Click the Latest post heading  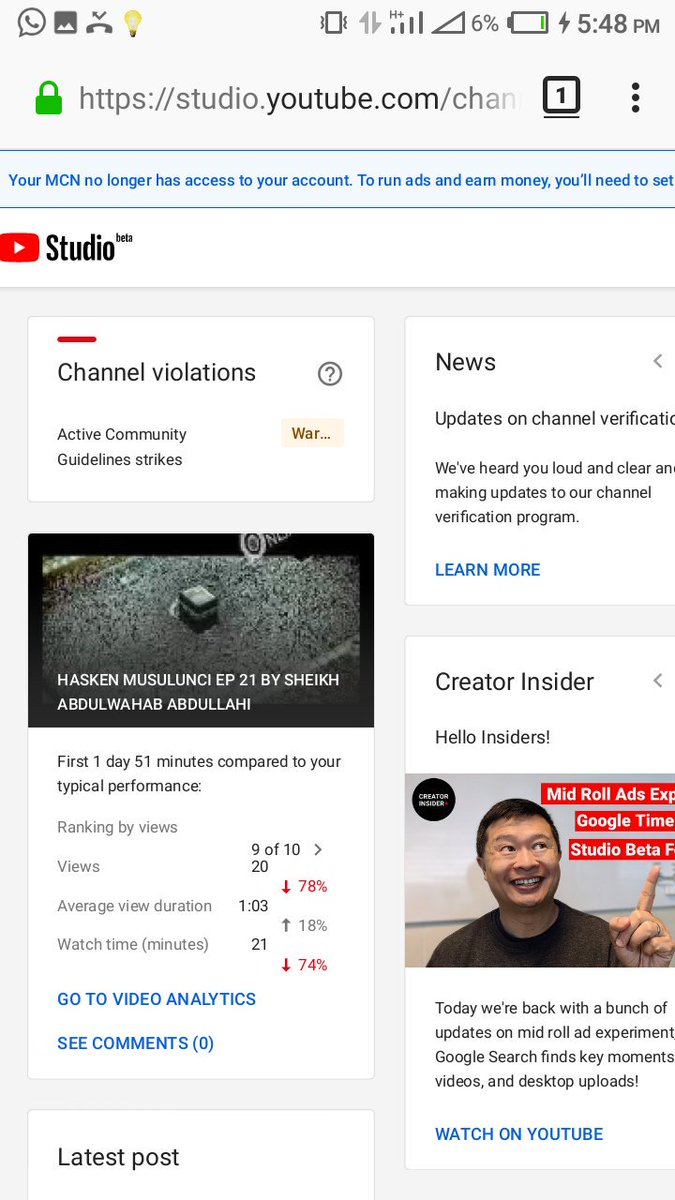118,1157
